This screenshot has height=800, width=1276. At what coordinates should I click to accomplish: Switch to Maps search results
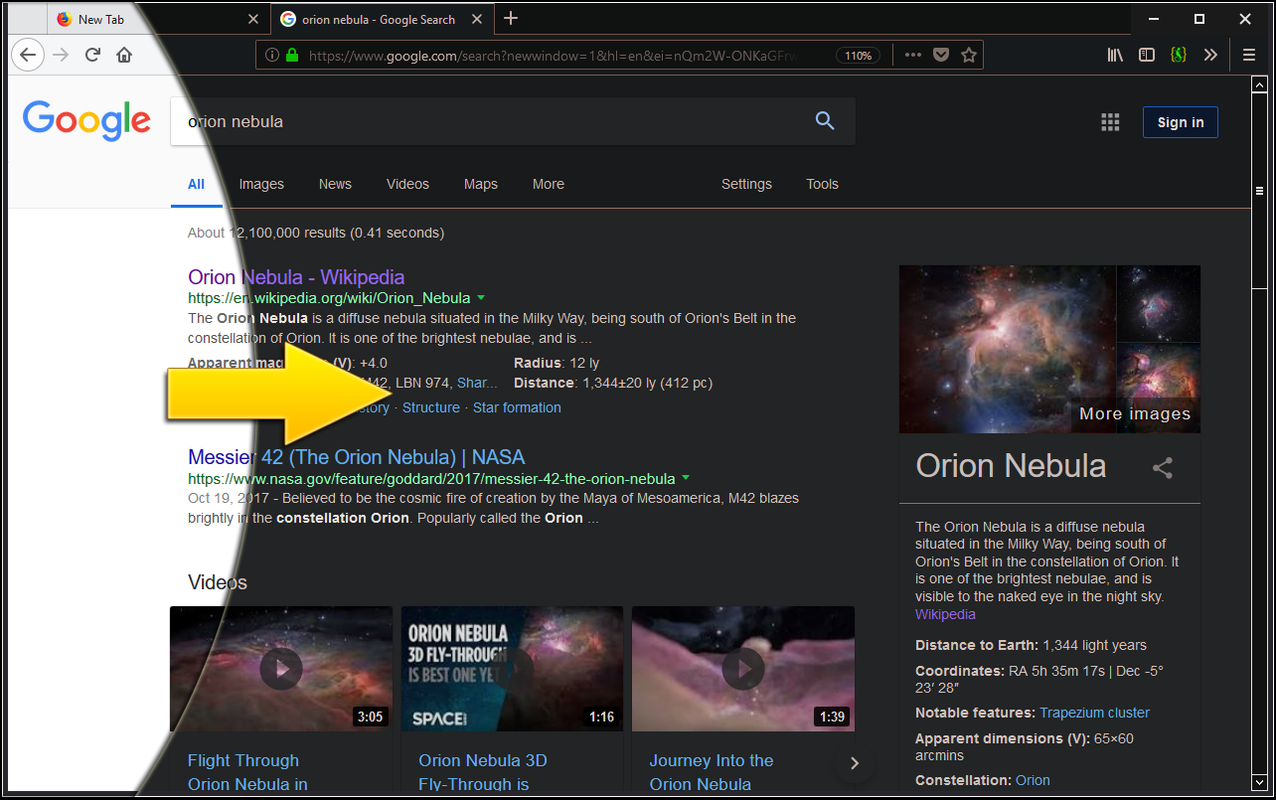tap(481, 184)
